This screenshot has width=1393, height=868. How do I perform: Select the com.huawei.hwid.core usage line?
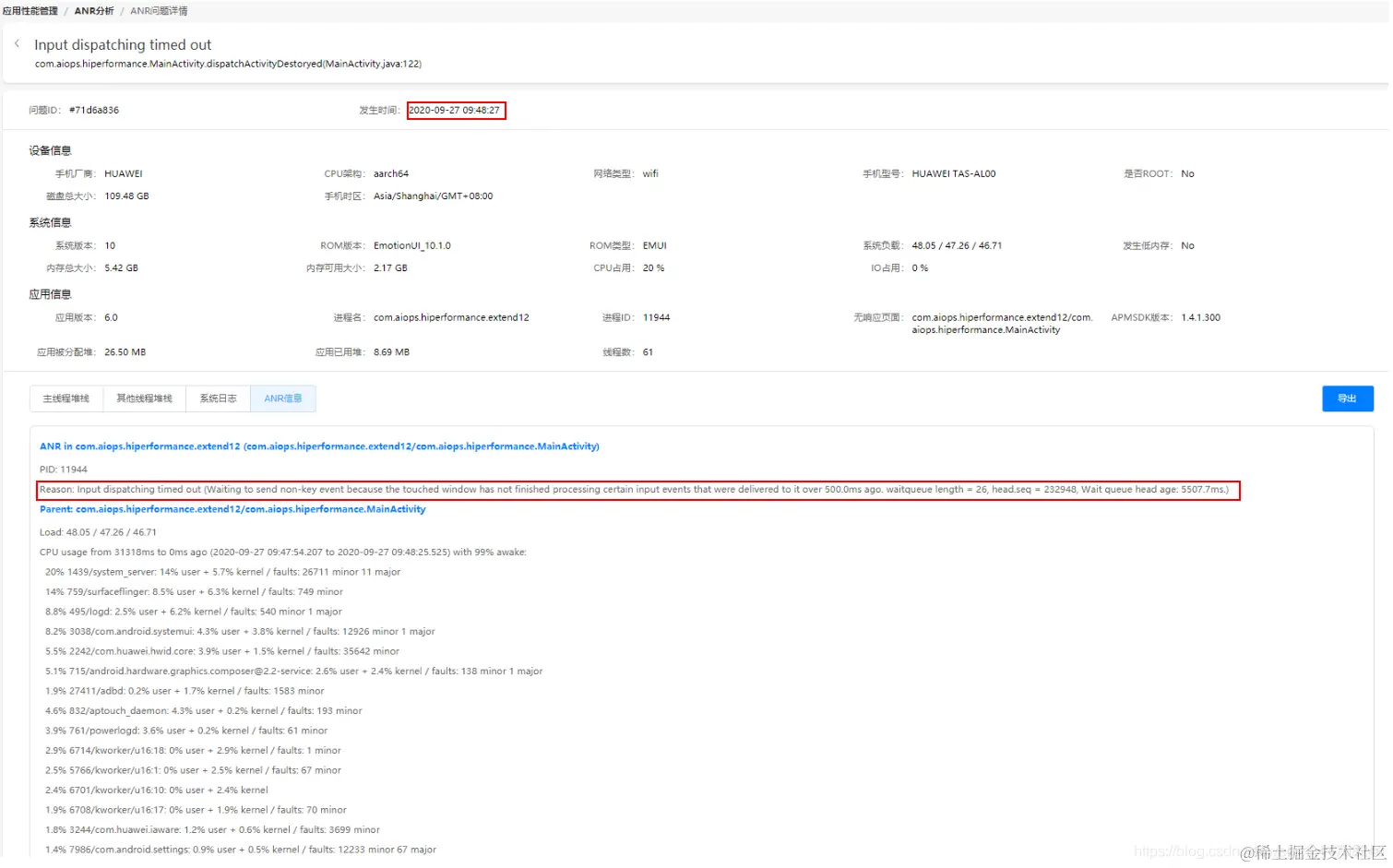(222, 651)
